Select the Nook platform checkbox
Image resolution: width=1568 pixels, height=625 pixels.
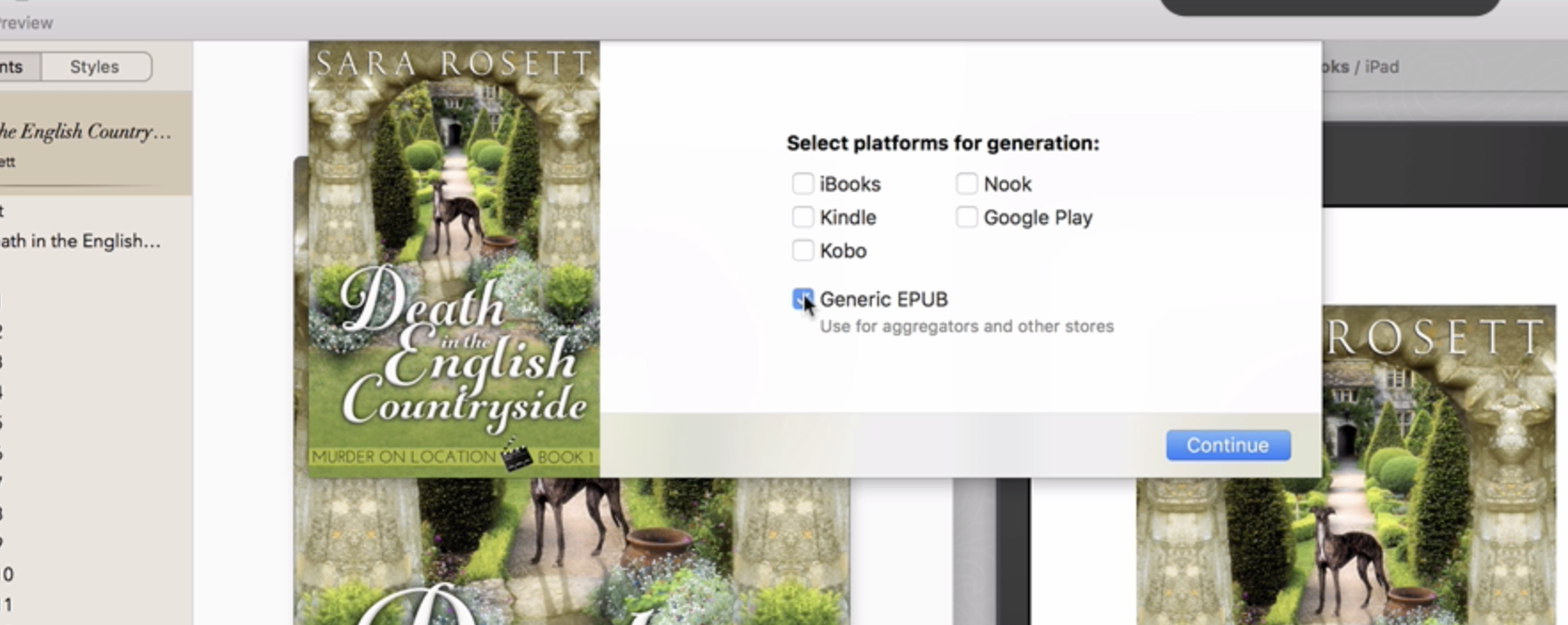(x=967, y=184)
